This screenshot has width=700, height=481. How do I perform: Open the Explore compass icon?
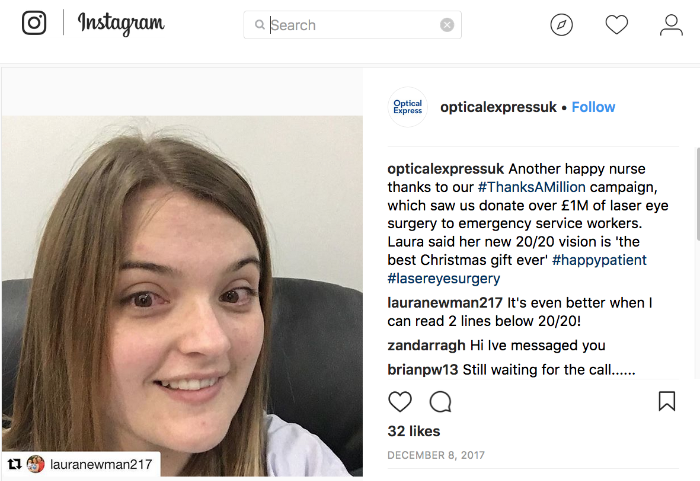tap(561, 25)
